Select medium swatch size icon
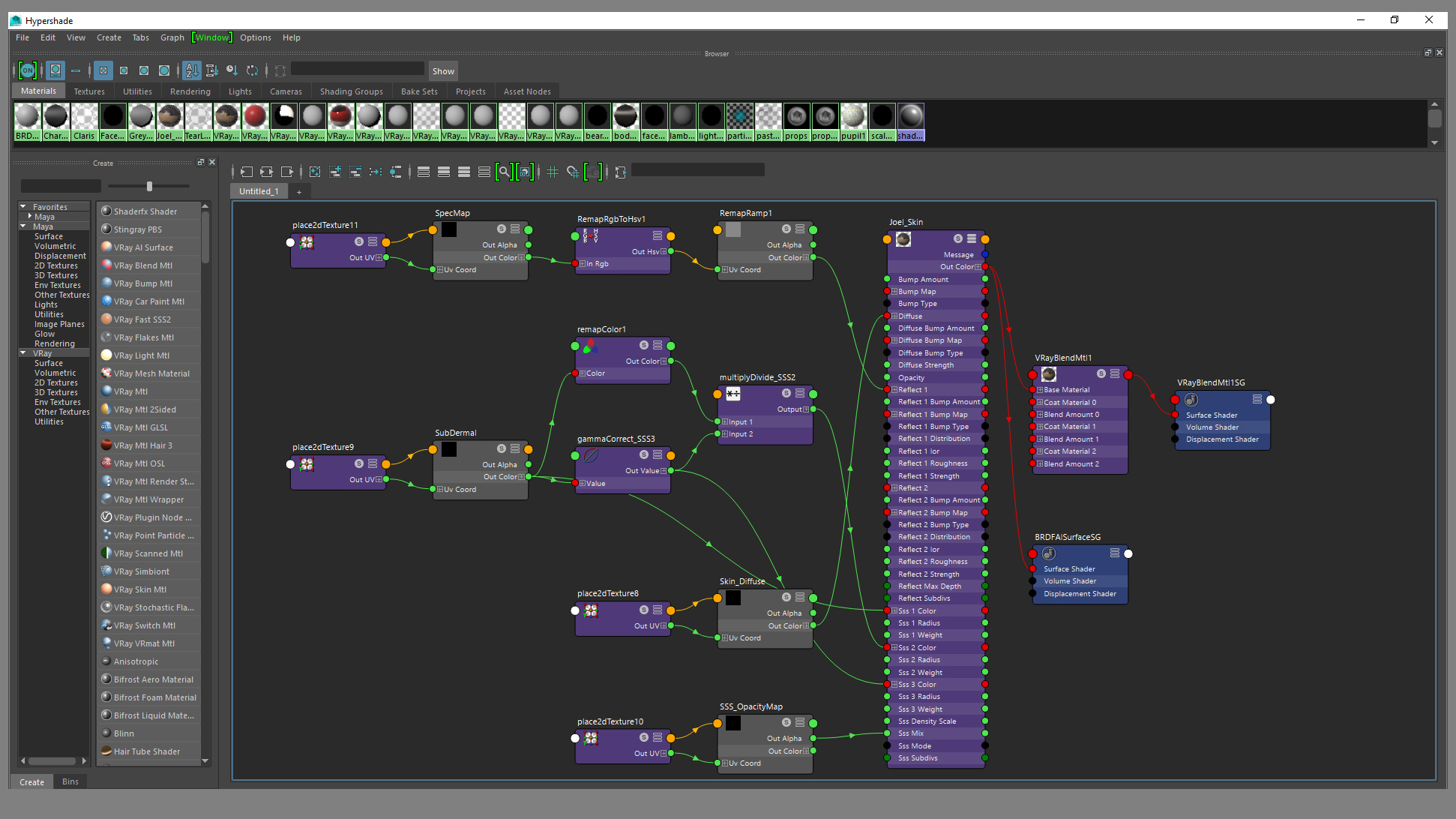The width and height of the screenshot is (1456, 819). (124, 70)
